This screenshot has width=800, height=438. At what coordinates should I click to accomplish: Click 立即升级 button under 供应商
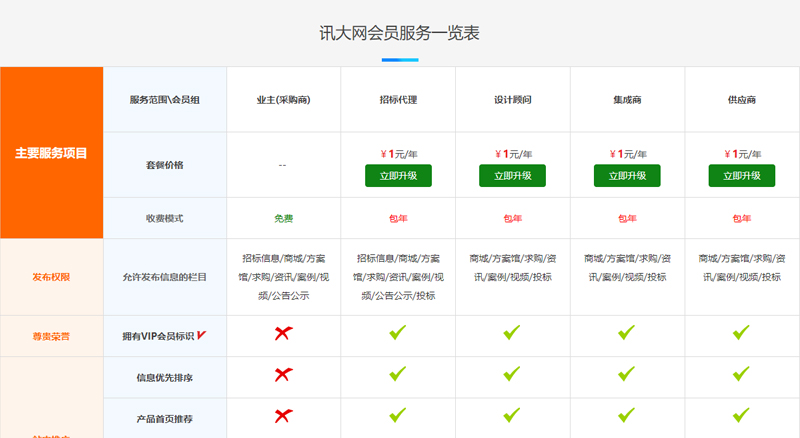pos(742,176)
